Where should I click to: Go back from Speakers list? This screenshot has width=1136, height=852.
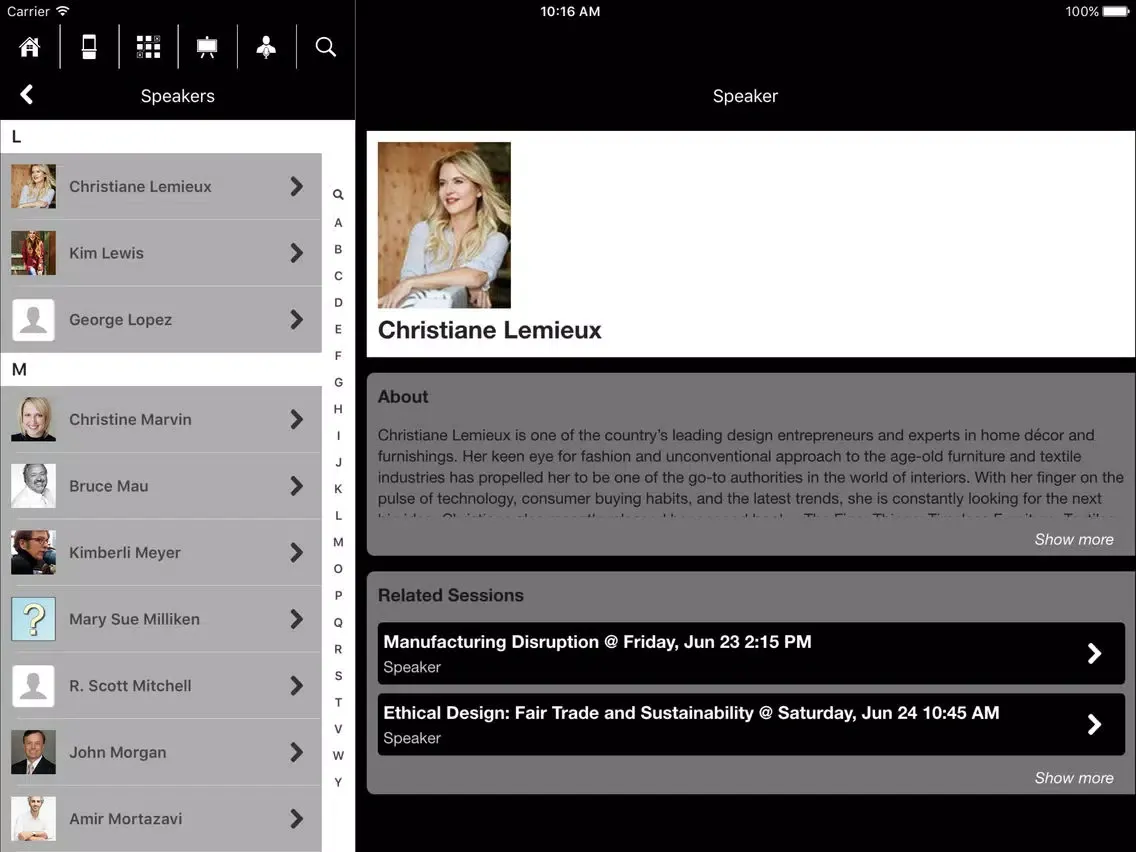[27, 95]
